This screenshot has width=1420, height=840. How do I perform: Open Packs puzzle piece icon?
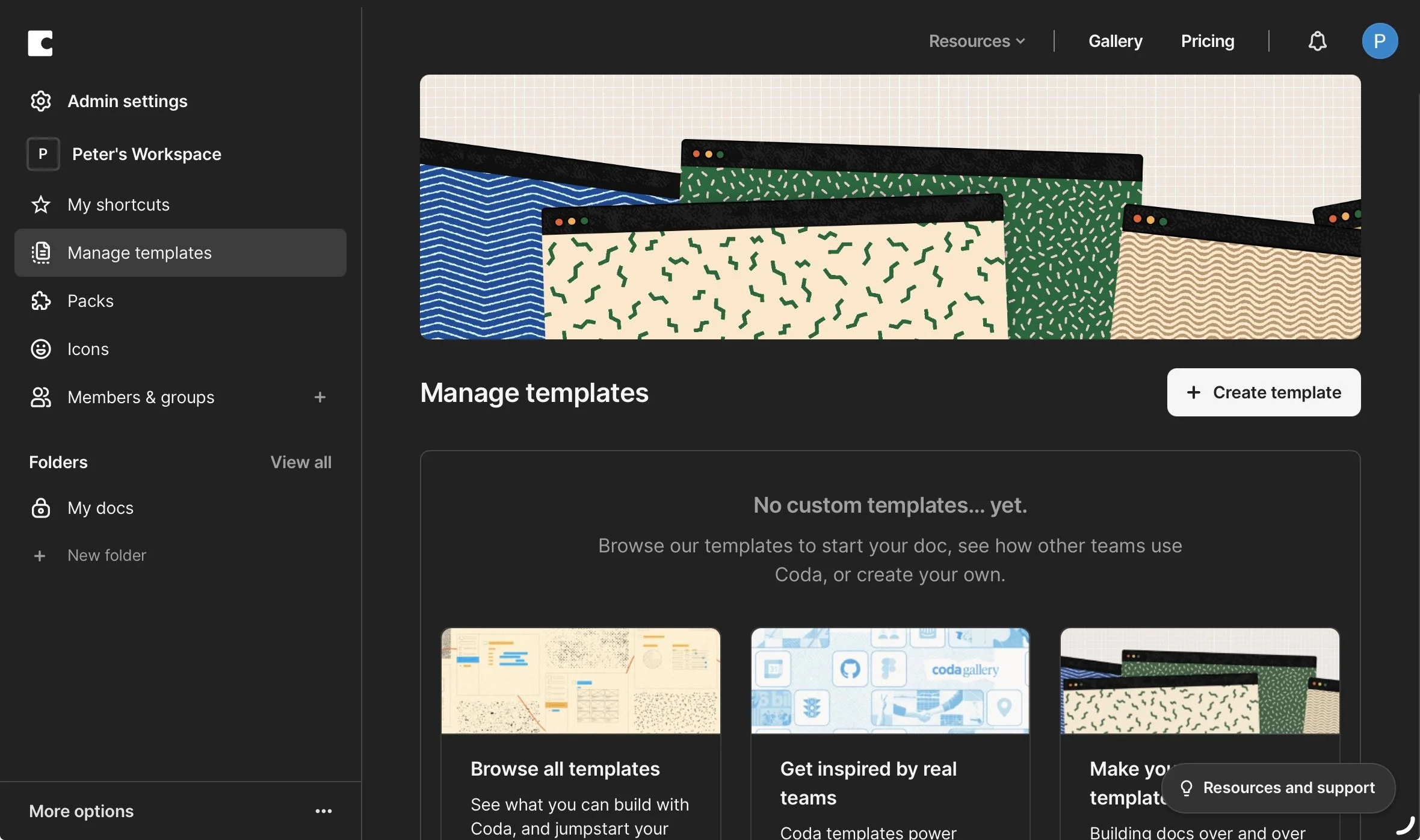41,301
